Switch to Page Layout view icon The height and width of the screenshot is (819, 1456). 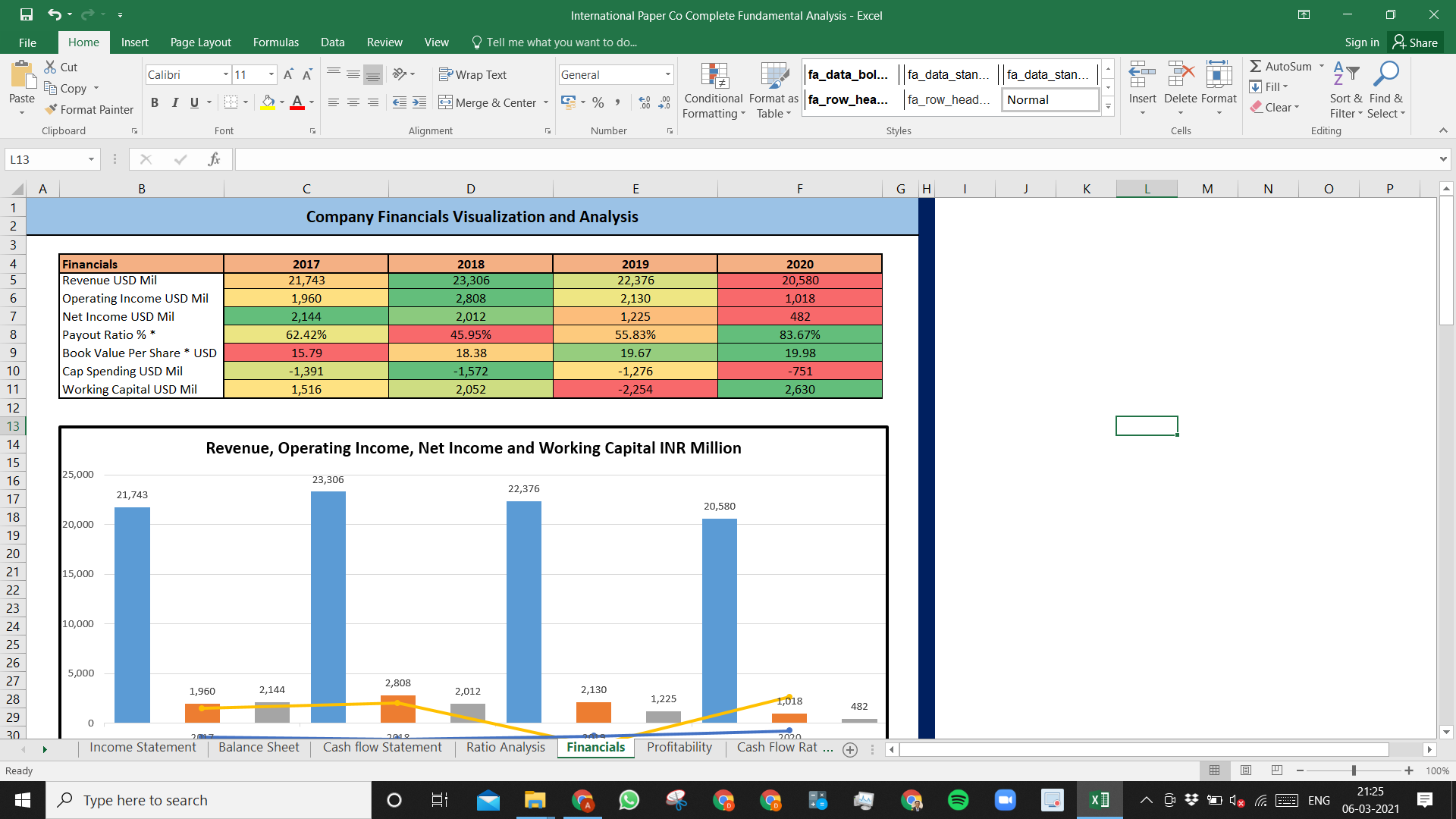[1246, 770]
